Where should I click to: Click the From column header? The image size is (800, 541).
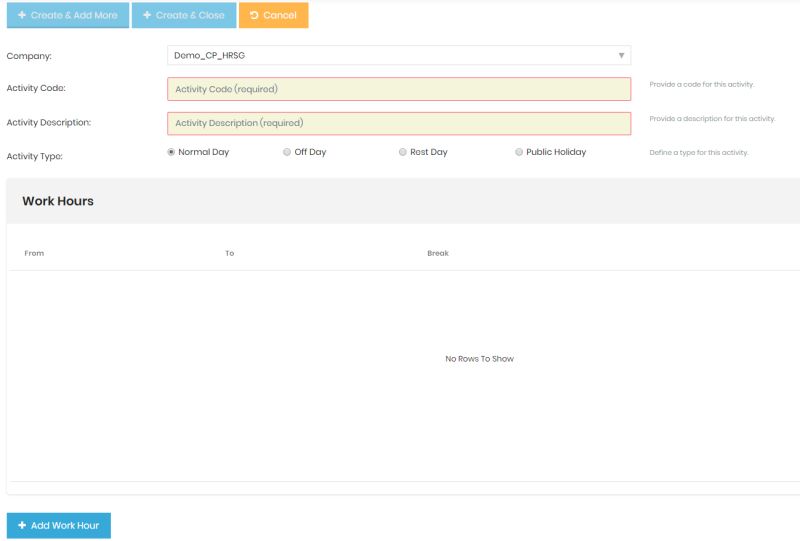tap(34, 253)
